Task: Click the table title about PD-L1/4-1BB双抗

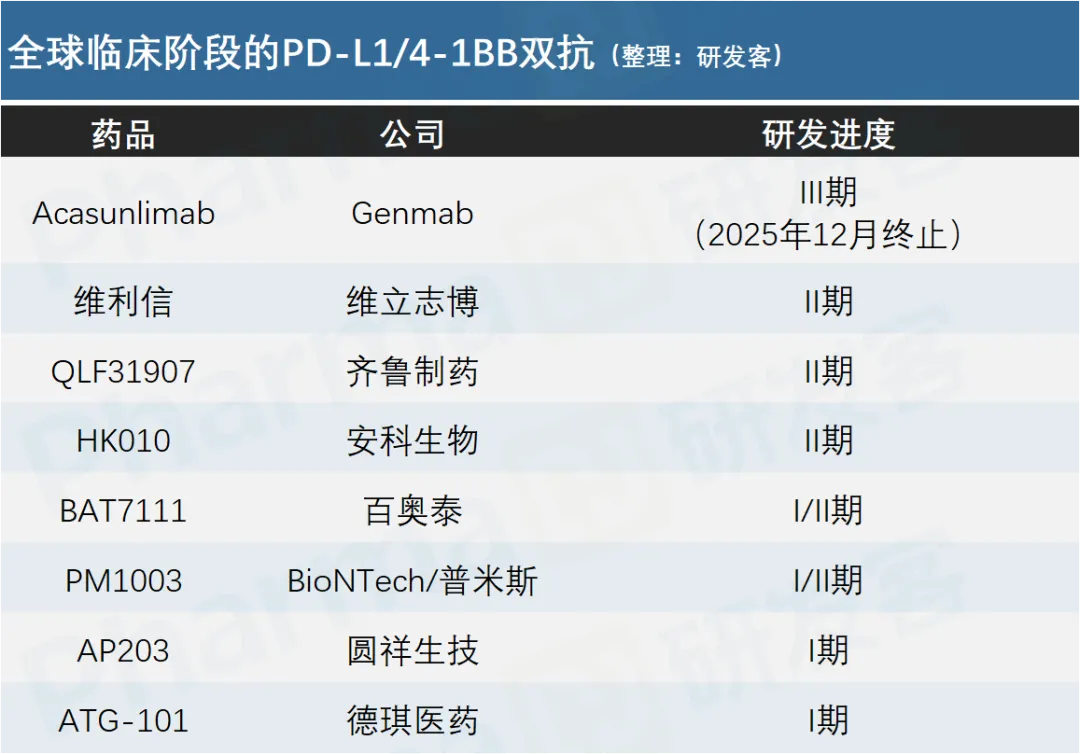Action: pos(300,55)
